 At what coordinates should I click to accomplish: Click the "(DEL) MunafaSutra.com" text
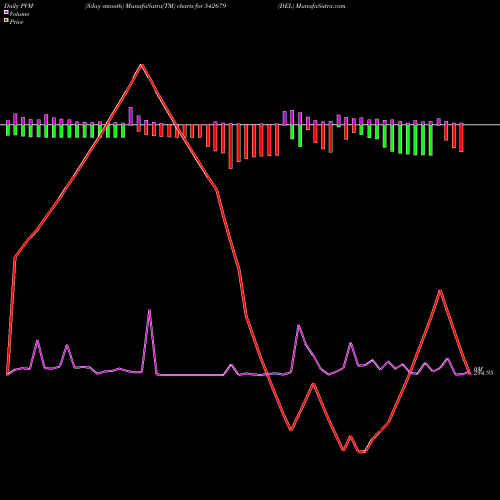click(312, 6)
